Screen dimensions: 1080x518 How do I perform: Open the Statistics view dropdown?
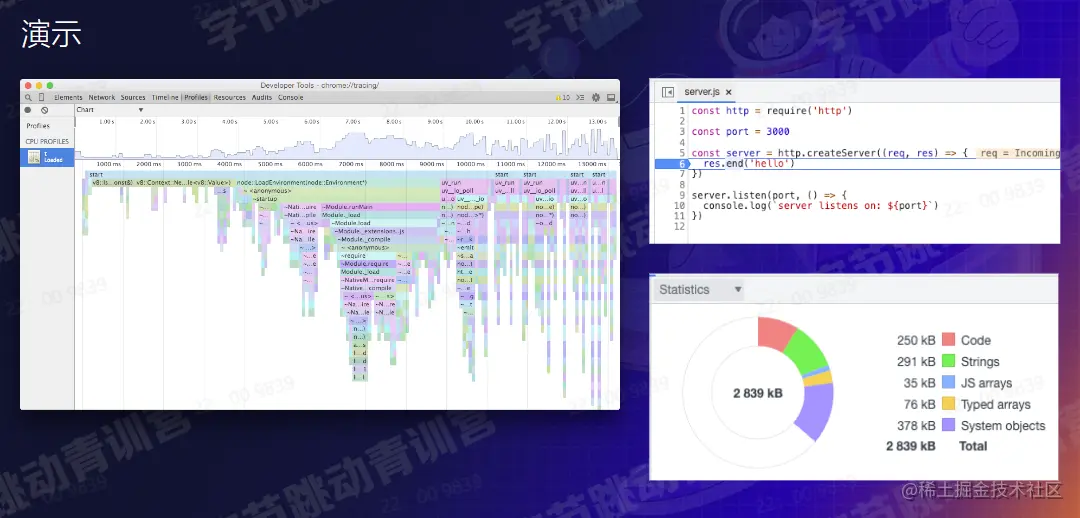701,290
